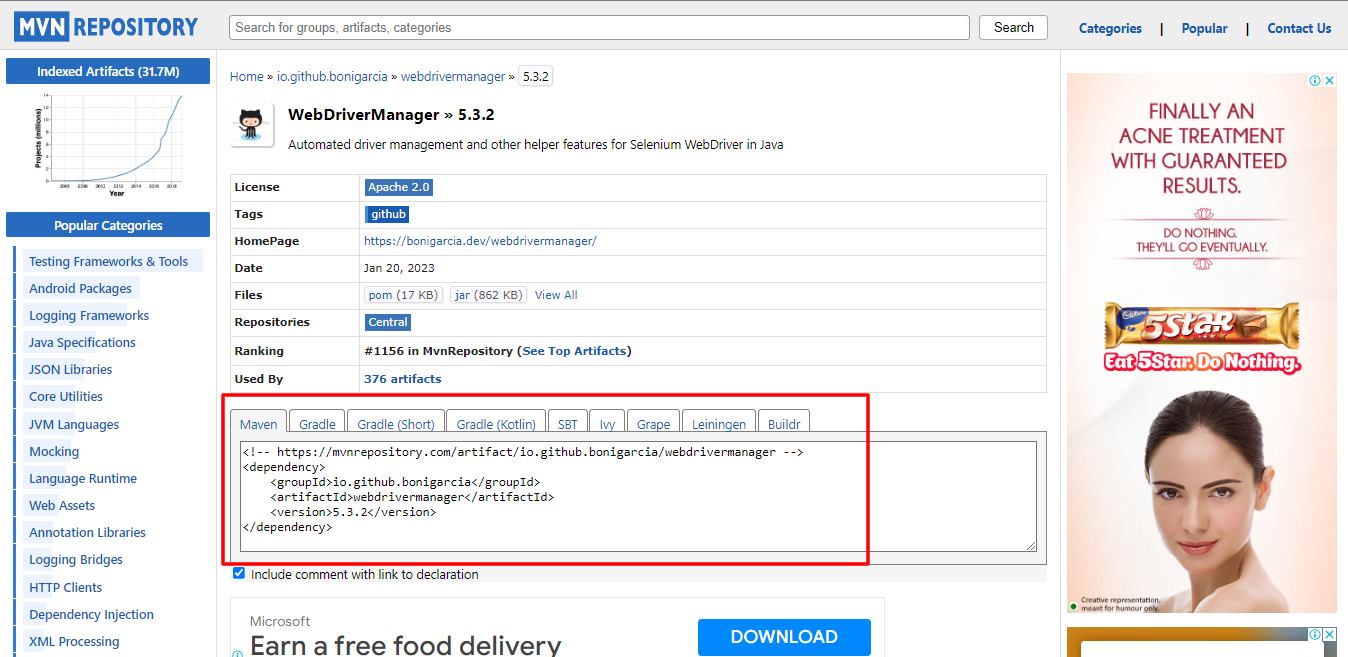Click ad info icon beside Microsoft ad
Screen dimensions: 1348x657
point(238,653)
